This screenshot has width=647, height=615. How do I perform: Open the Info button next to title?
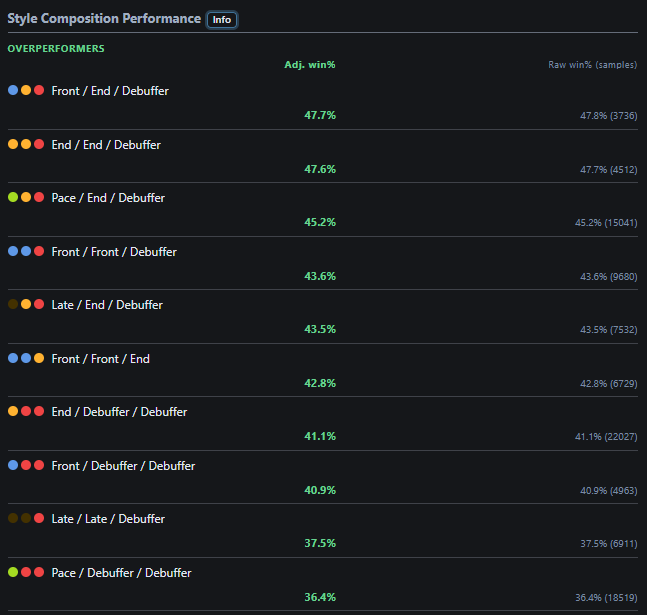click(x=222, y=20)
